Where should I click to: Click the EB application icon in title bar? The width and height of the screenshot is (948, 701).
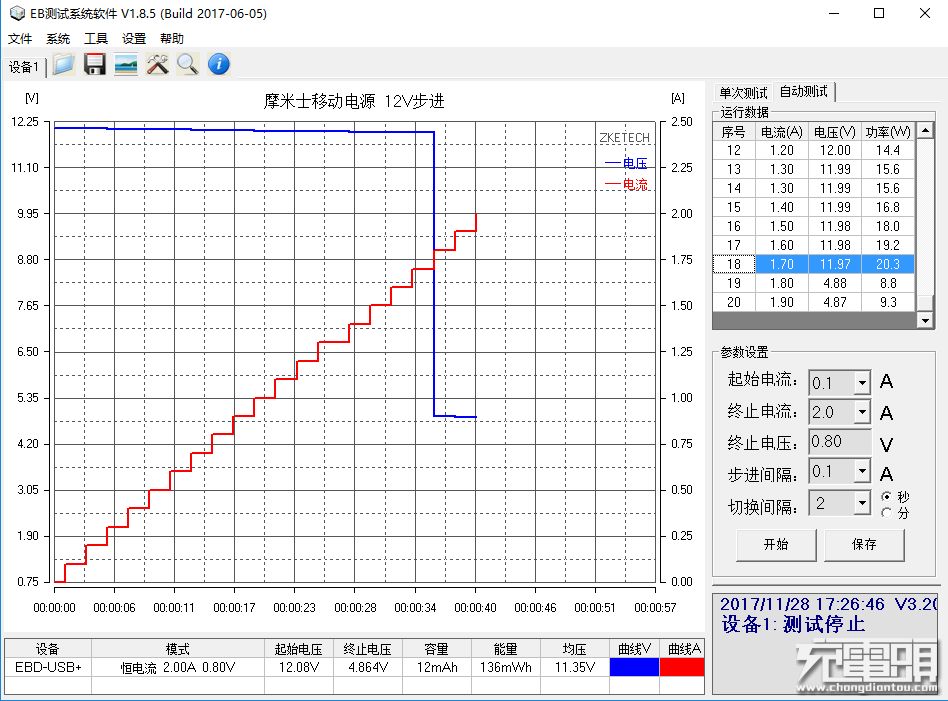click(17, 13)
